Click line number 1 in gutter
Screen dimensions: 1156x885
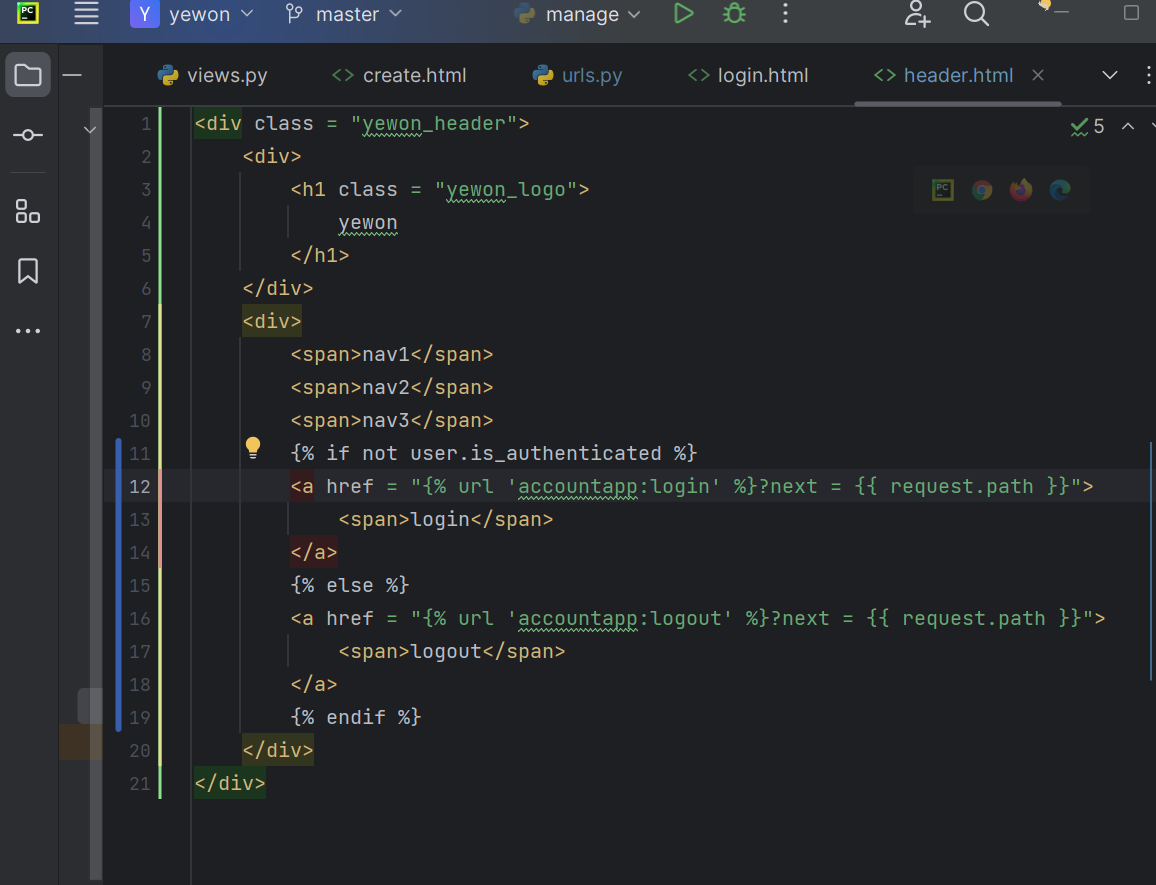click(146, 124)
